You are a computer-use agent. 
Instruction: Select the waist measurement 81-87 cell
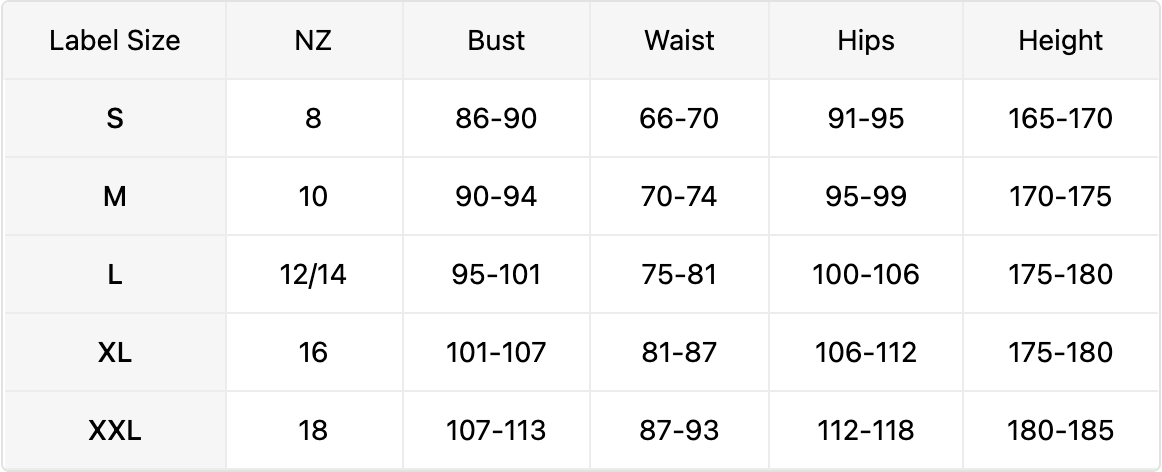pos(679,353)
